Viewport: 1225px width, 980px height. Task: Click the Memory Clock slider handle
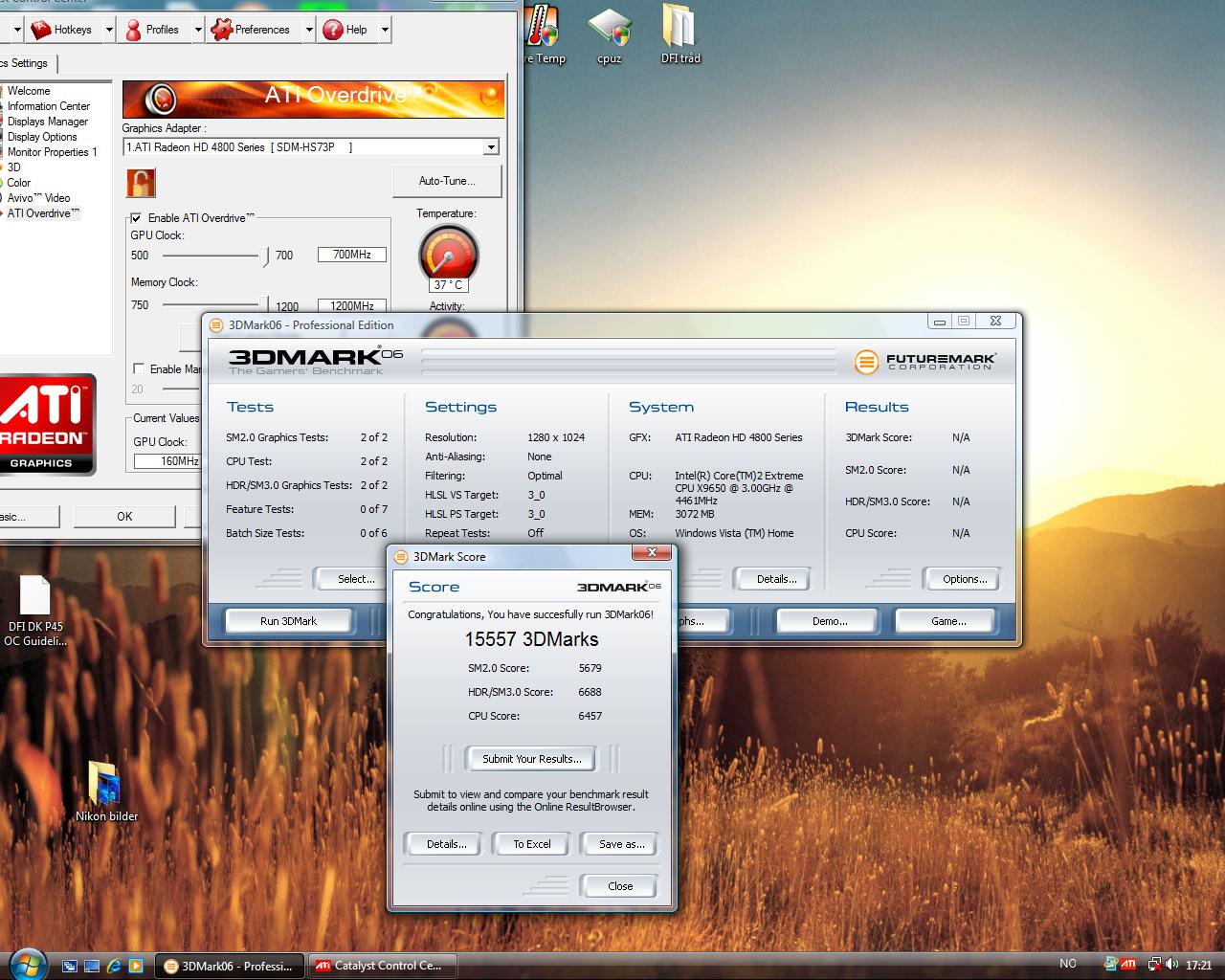pyautogui.click(x=266, y=305)
